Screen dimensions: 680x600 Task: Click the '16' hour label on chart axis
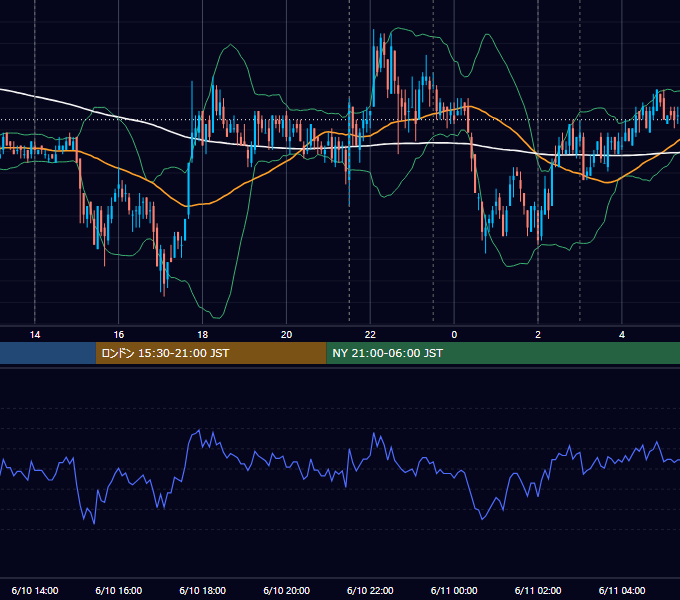(x=119, y=335)
